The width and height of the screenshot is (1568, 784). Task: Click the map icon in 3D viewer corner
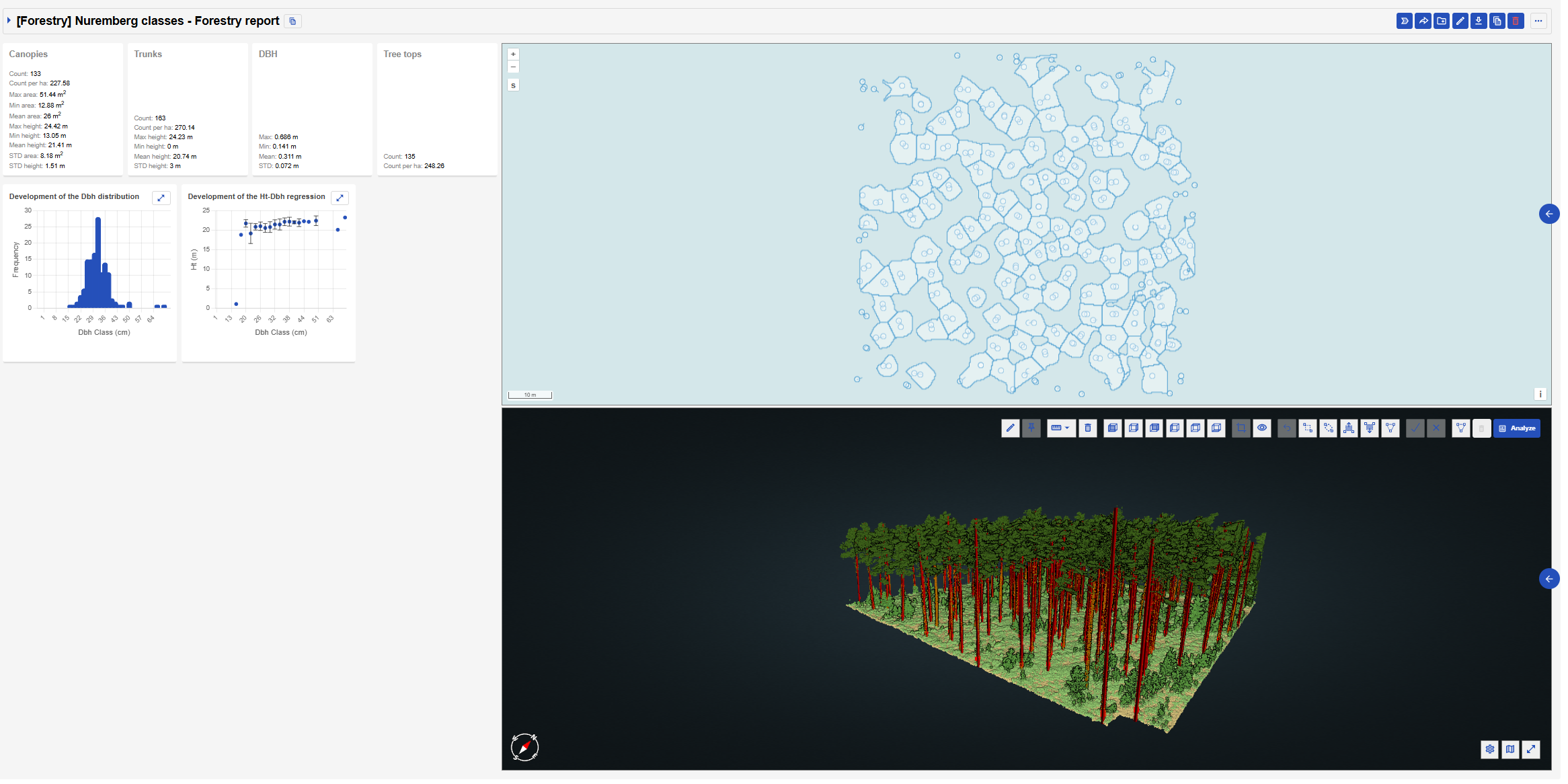coord(1510,748)
